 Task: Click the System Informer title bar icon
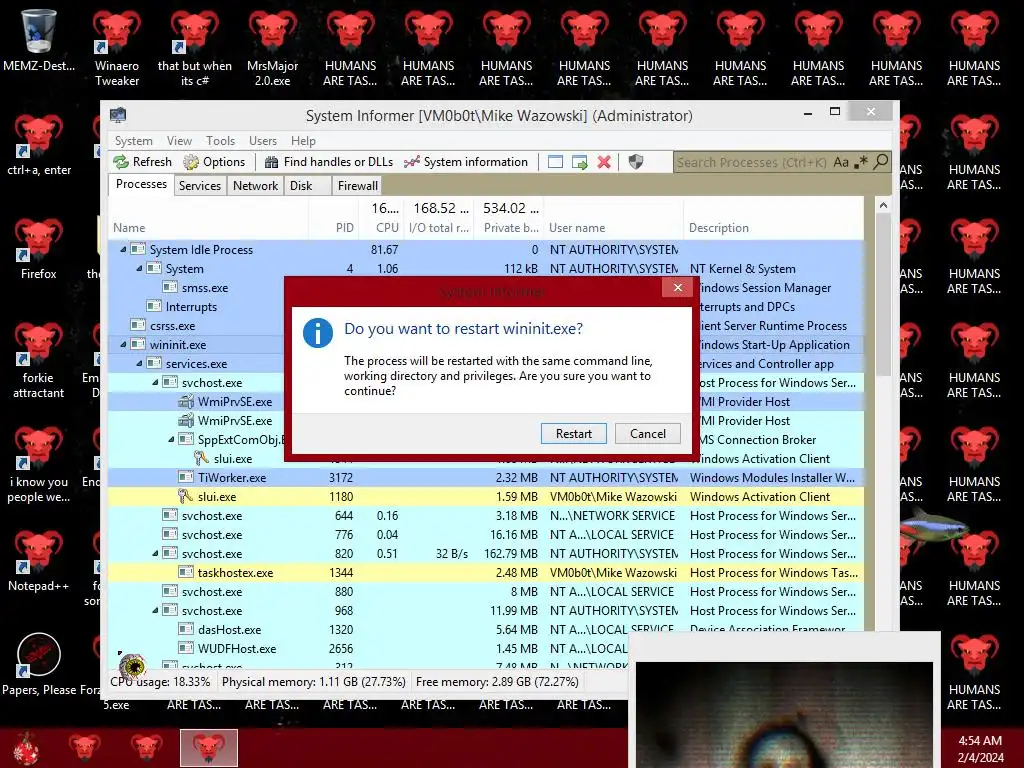(118, 116)
